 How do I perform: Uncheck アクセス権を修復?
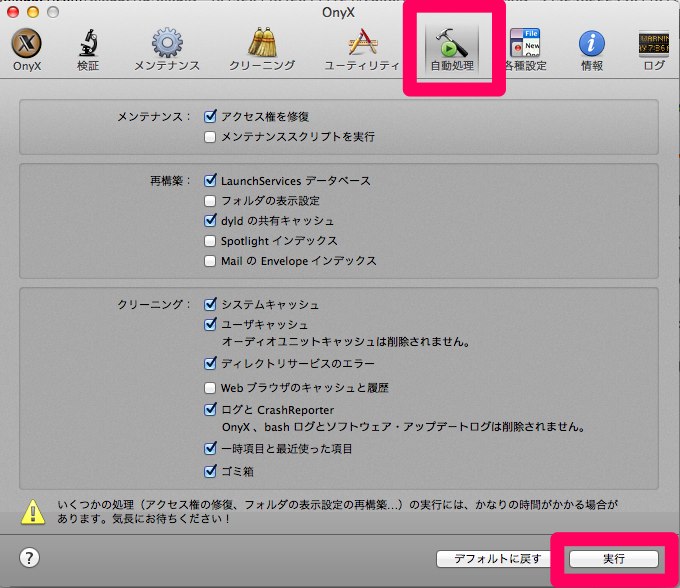click(x=210, y=116)
